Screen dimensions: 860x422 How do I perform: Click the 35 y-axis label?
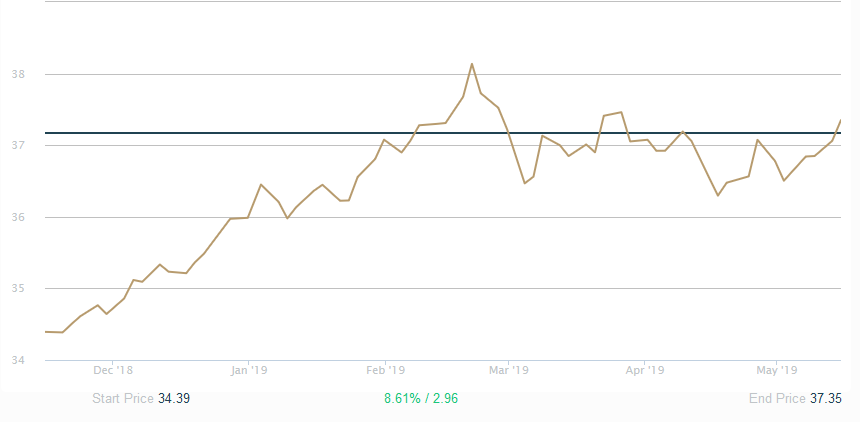tap(18, 289)
